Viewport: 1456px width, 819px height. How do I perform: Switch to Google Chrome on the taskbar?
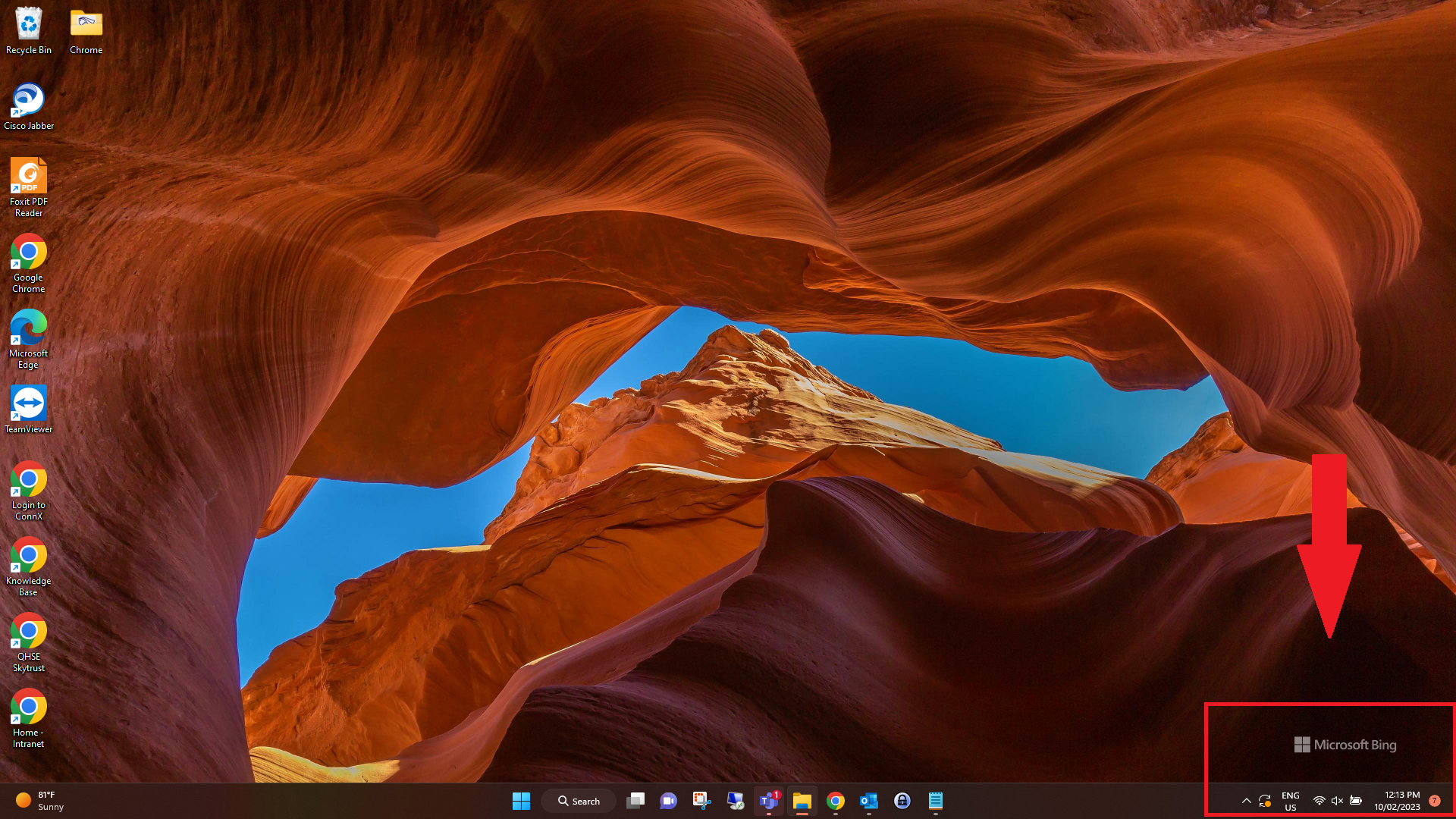coord(836,801)
